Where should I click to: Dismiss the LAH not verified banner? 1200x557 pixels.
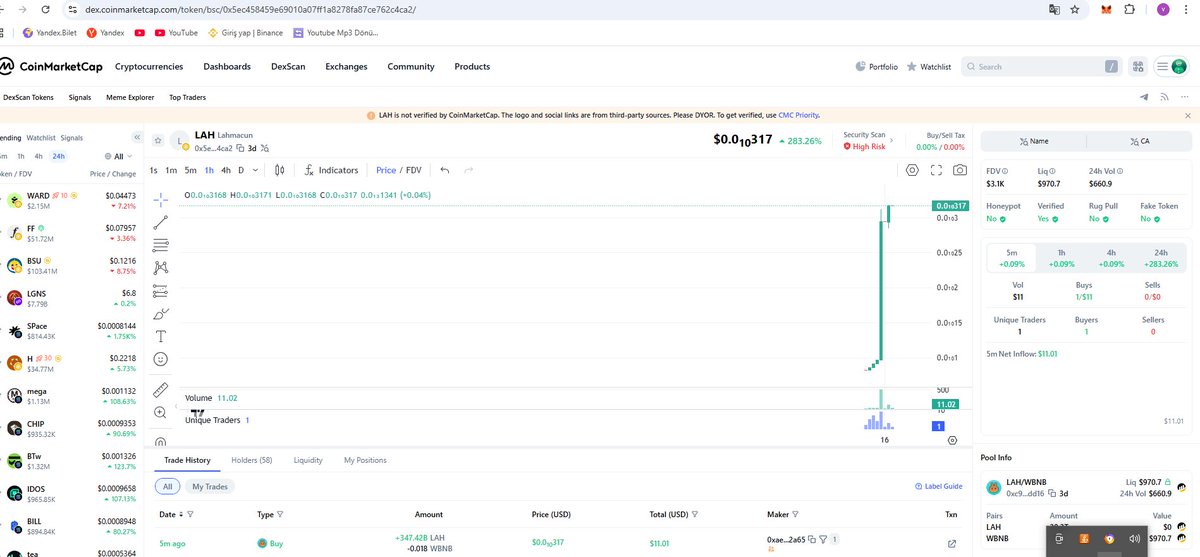pyautogui.click(x=1188, y=115)
